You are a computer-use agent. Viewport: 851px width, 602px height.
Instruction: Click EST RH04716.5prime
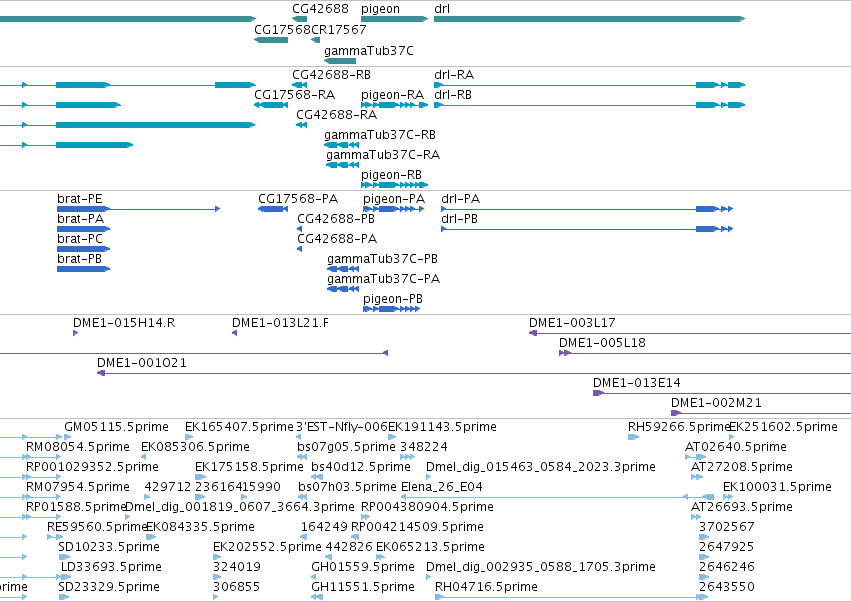[486, 588]
